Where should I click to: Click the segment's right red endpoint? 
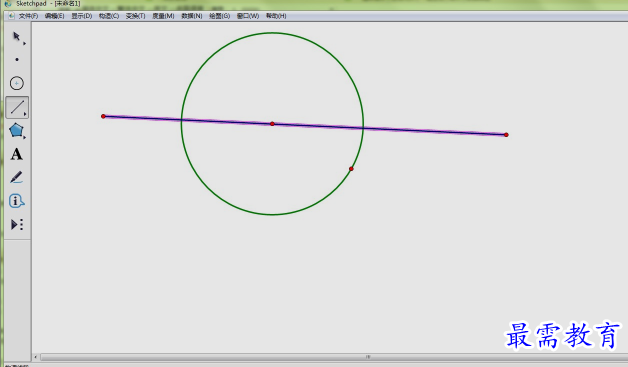[x=506, y=135]
